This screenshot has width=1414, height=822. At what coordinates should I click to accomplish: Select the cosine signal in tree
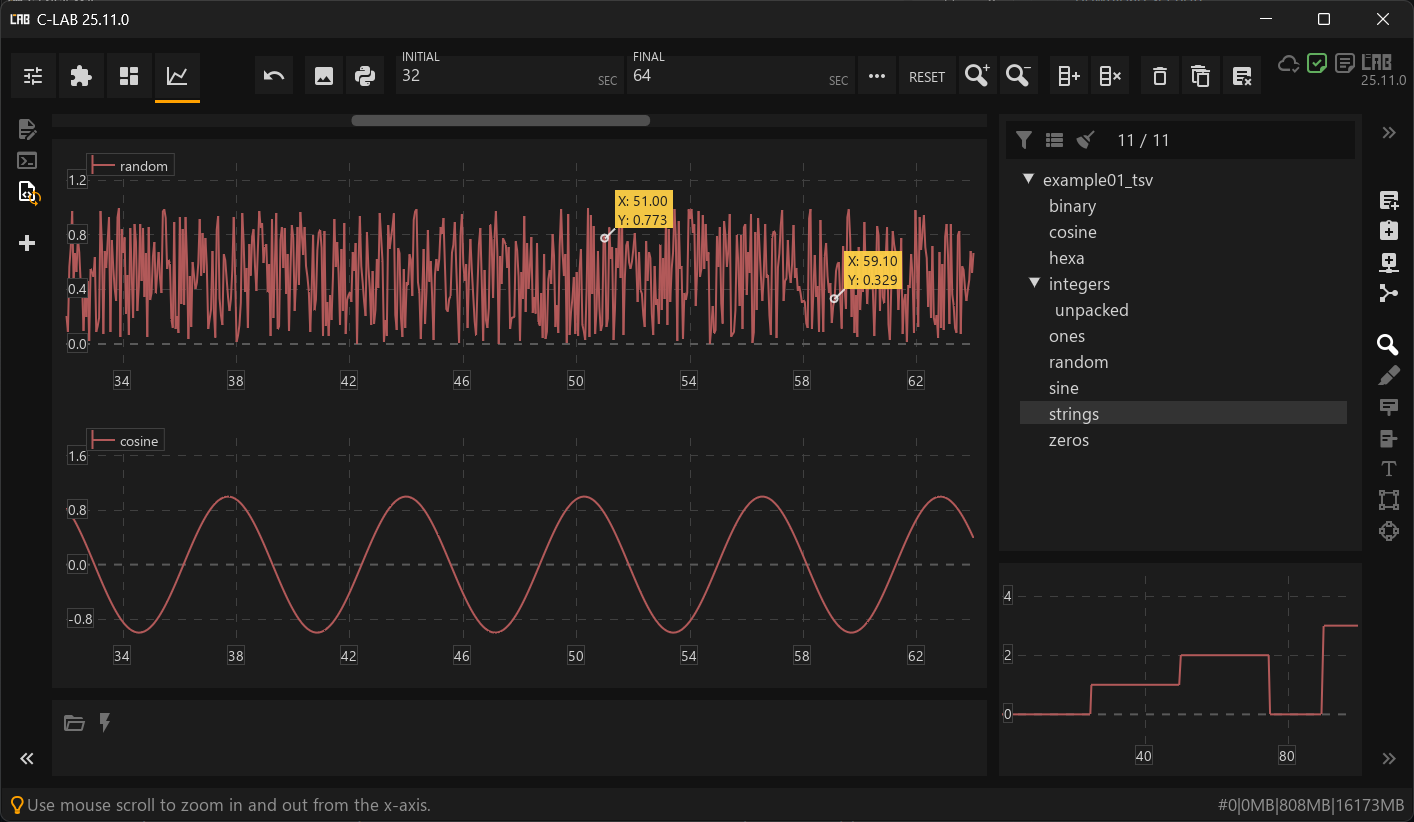pyautogui.click(x=1073, y=232)
